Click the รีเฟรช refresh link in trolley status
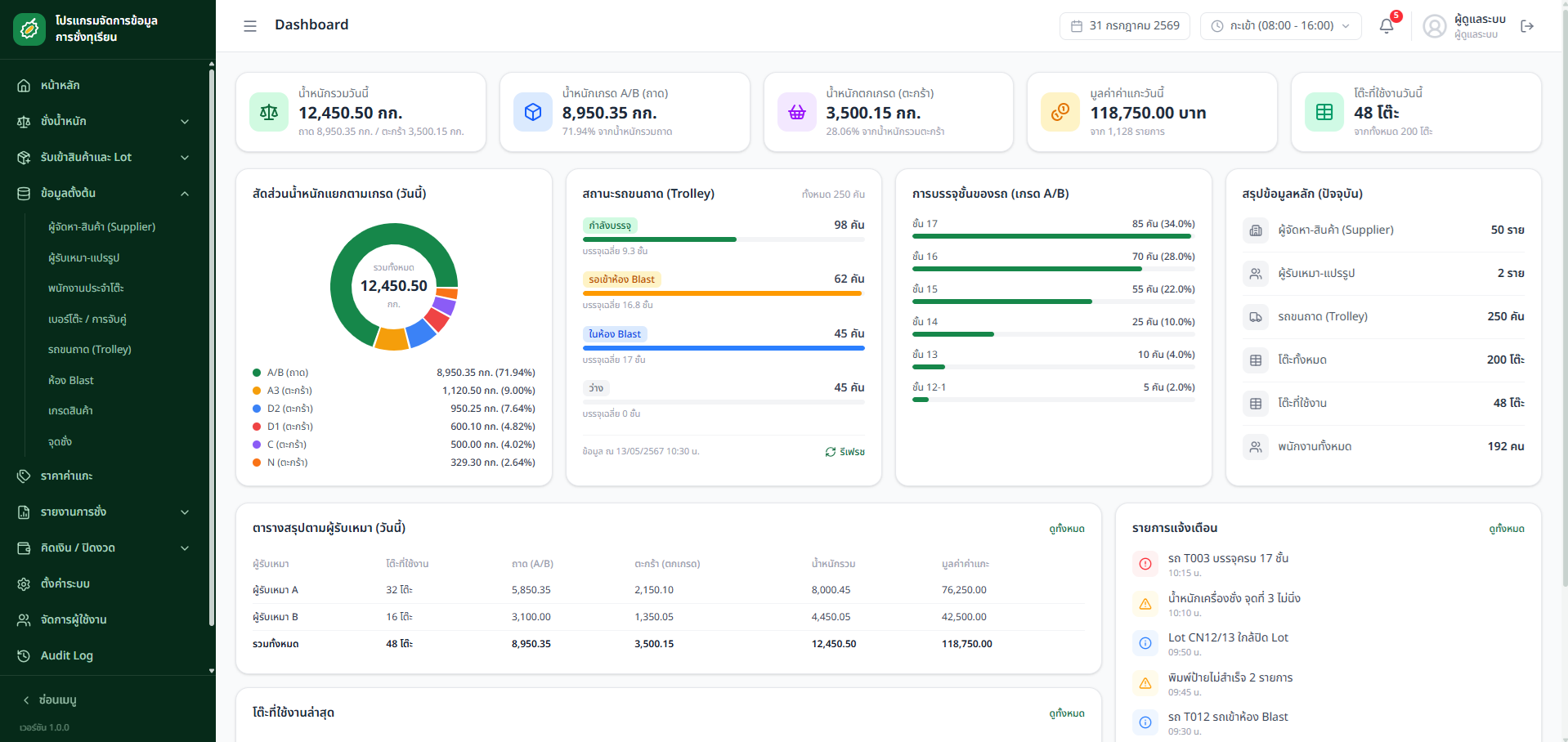The width and height of the screenshot is (1568, 742). pos(845,452)
